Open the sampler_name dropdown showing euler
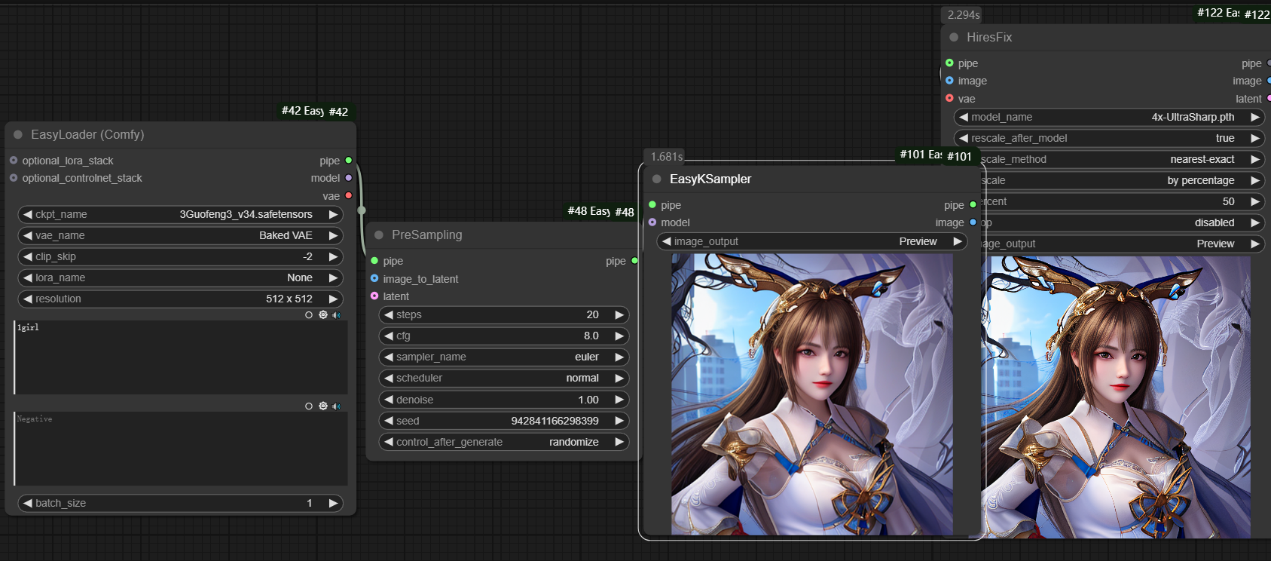The height and width of the screenshot is (561, 1271). [x=504, y=357]
